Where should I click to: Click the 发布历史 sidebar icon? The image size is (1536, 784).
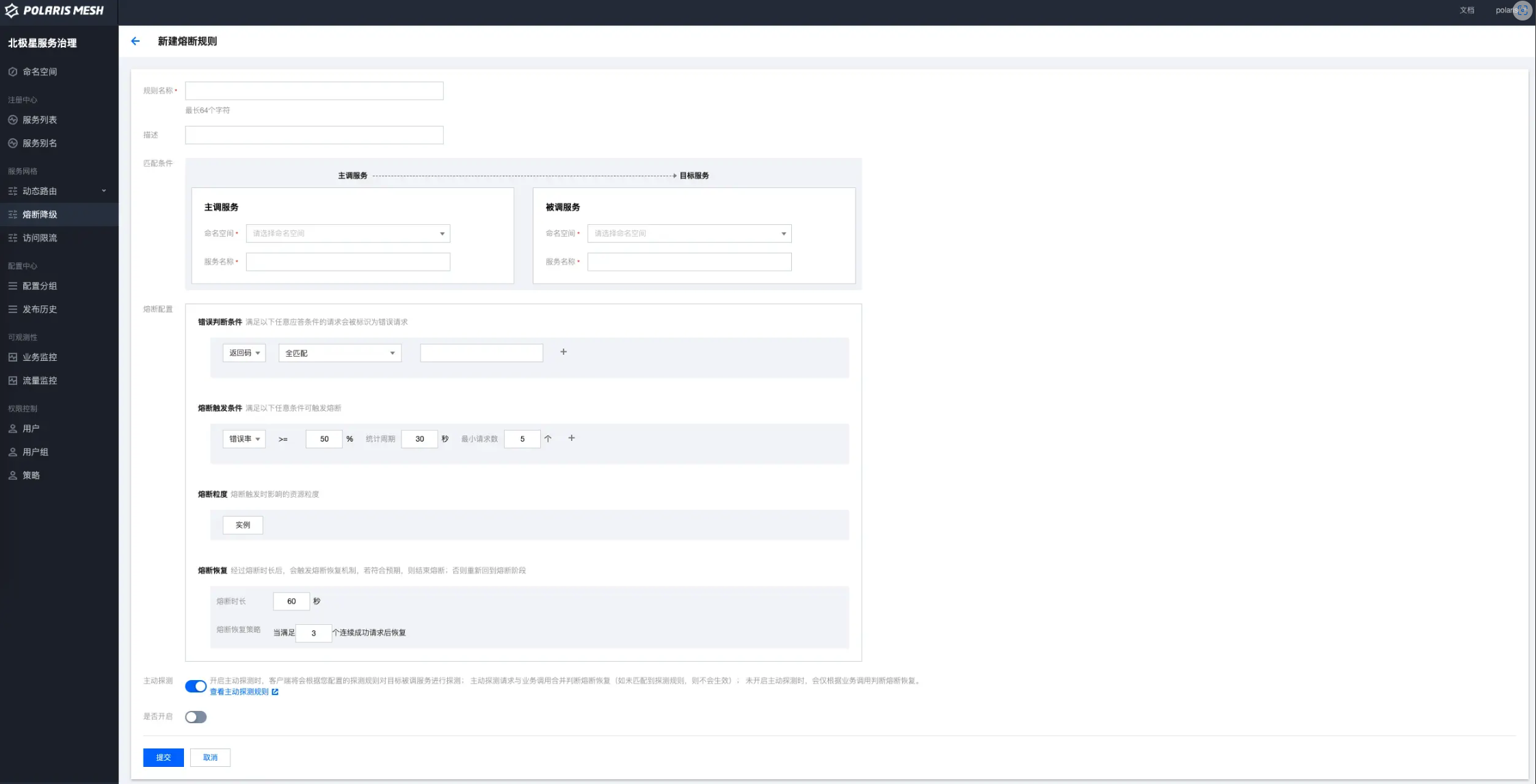pos(12,309)
